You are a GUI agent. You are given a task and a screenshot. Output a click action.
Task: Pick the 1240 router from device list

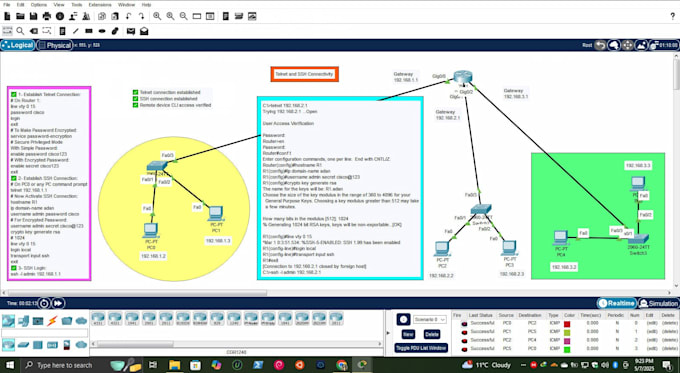pos(234,319)
